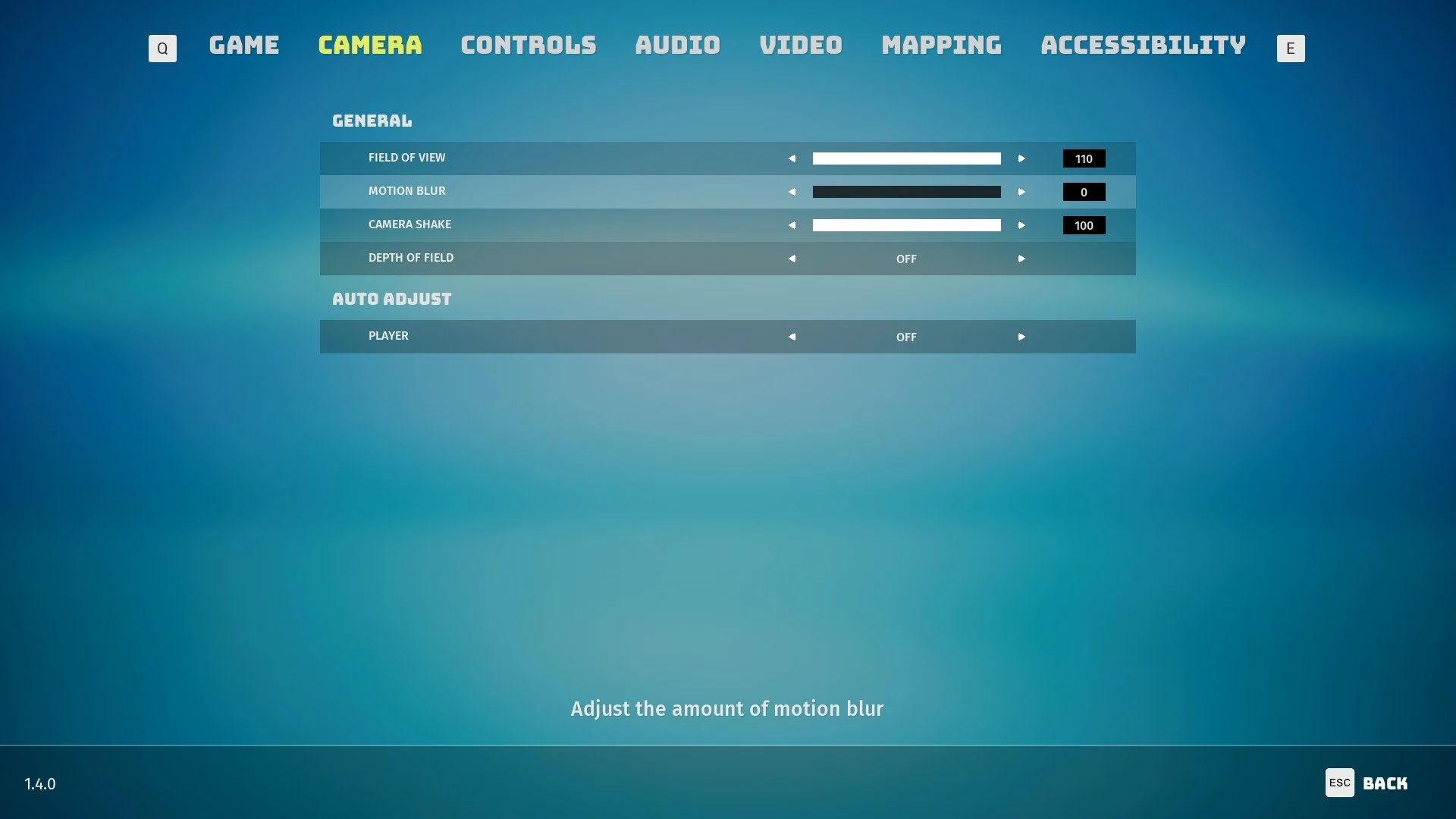Click the left arrow icon for Depth of Field
Viewport: 1456px width, 819px height.
[x=792, y=259]
